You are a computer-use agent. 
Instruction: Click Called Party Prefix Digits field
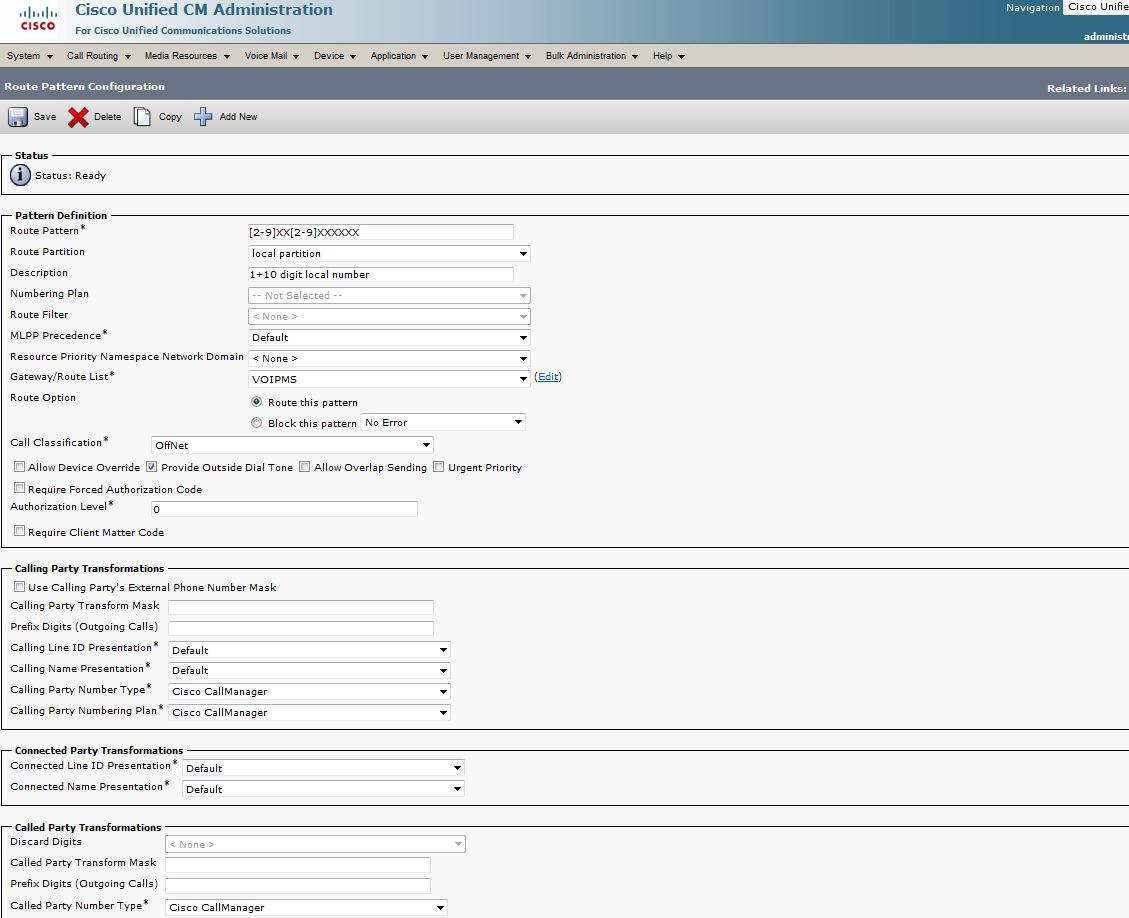(x=298, y=885)
